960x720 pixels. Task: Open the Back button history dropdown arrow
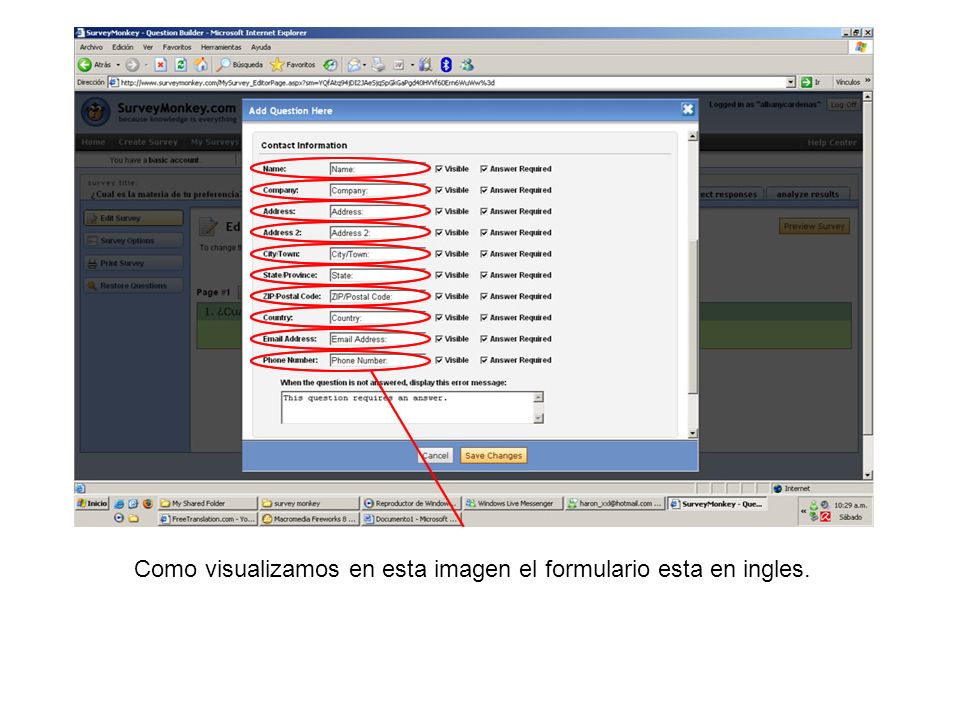[x=118, y=65]
